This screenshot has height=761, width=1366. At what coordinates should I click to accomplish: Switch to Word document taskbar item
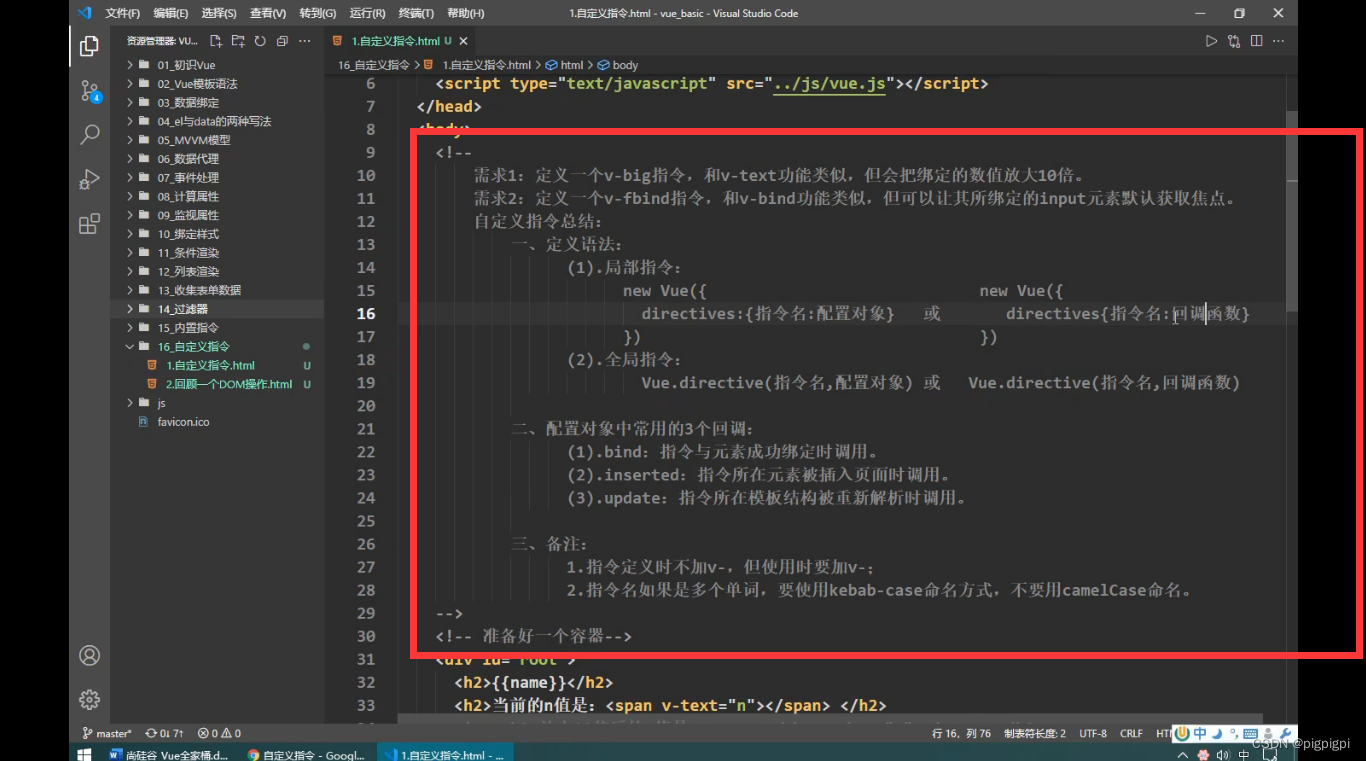(x=169, y=755)
